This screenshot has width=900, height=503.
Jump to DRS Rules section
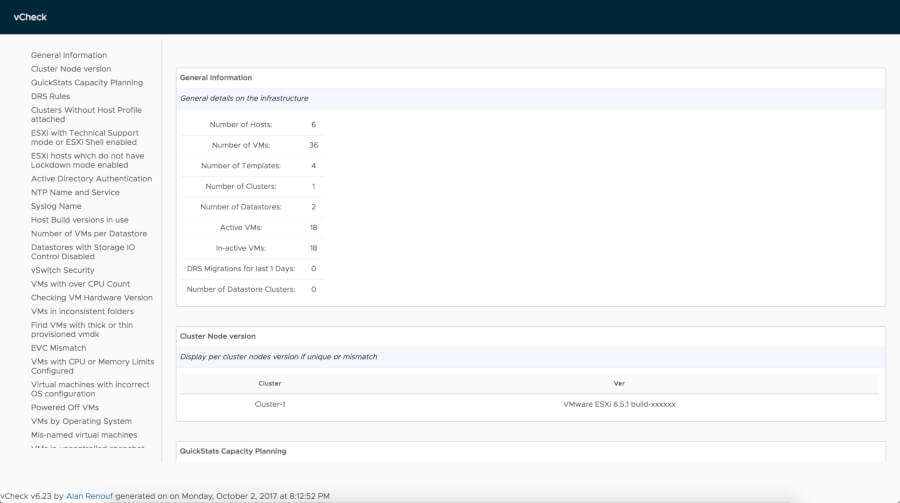[51, 96]
